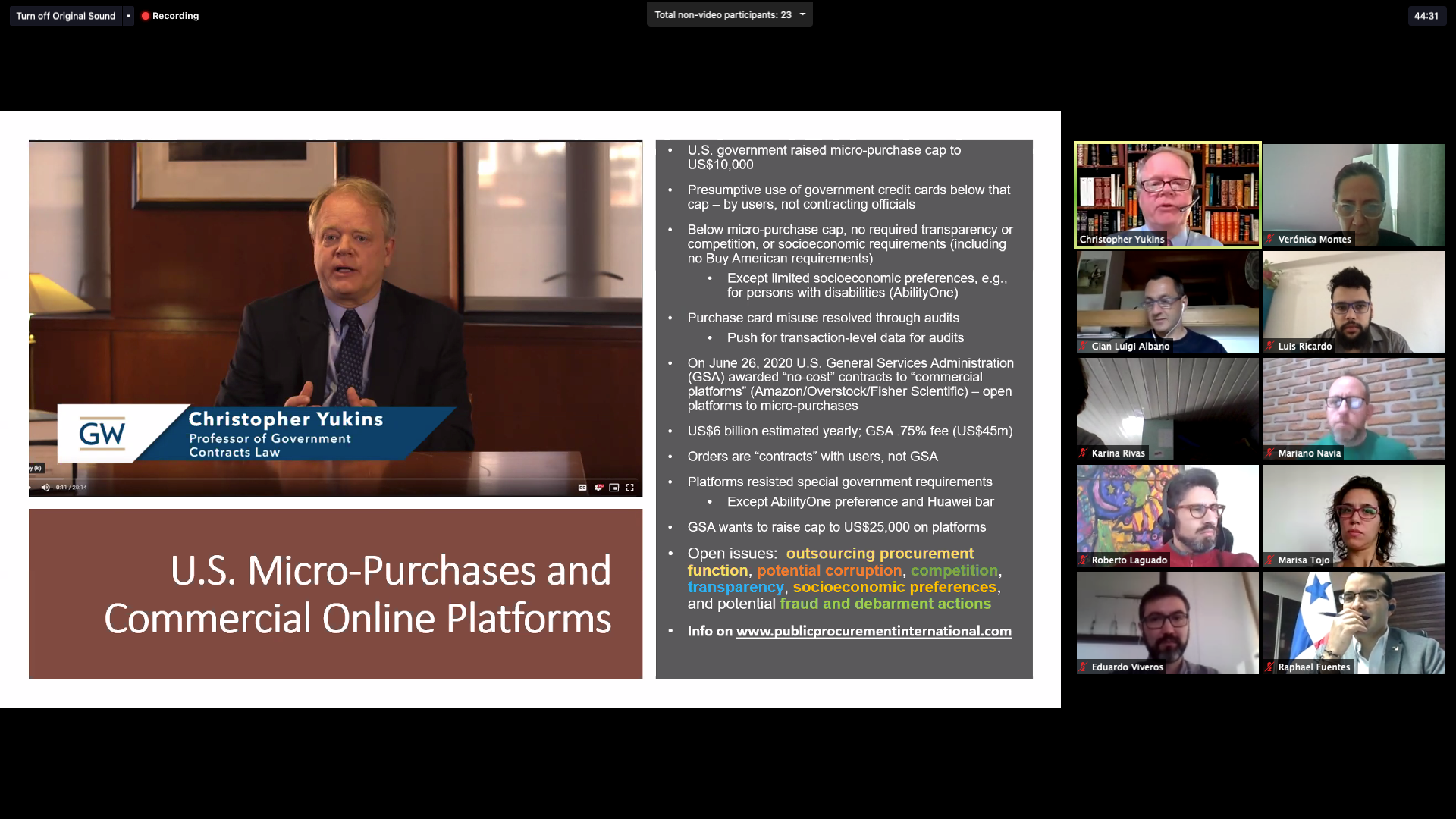The height and width of the screenshot is (819, 1456).
Task: Expand Total non-video participants dropdown
Action: click(802, 14)
